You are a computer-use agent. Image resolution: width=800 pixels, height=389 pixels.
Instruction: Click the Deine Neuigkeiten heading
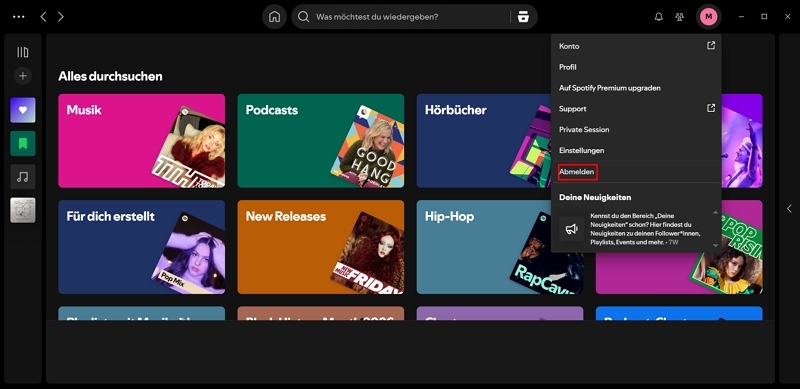pos(595,197)
